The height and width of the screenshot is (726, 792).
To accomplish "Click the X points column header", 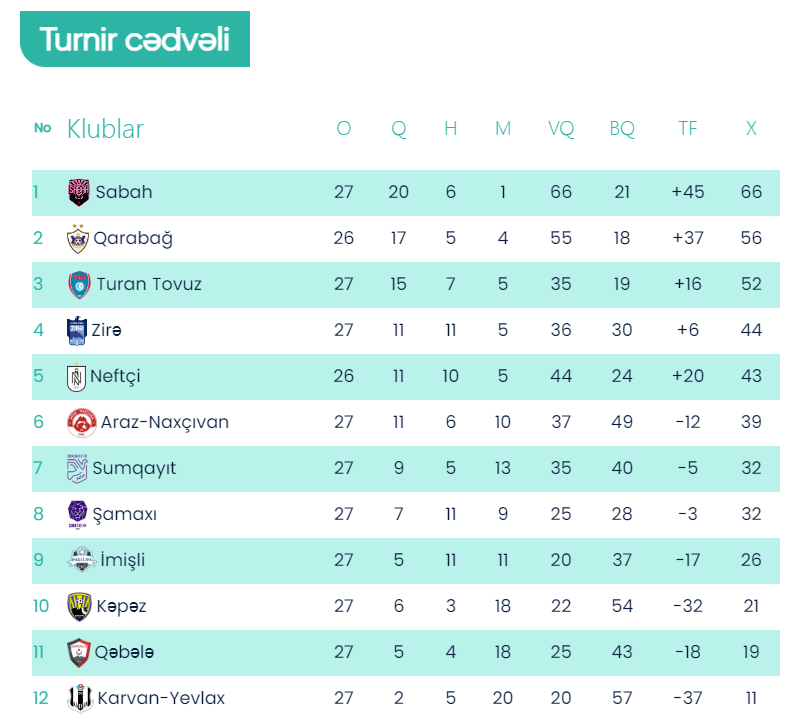I will point(751,129).
